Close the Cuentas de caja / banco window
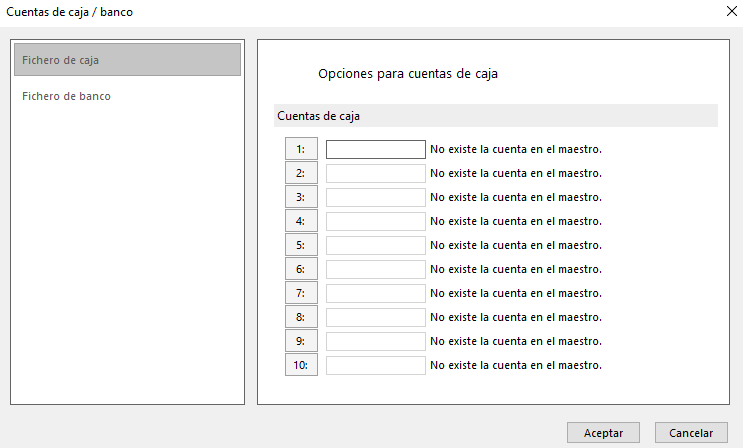 point(732,11)
